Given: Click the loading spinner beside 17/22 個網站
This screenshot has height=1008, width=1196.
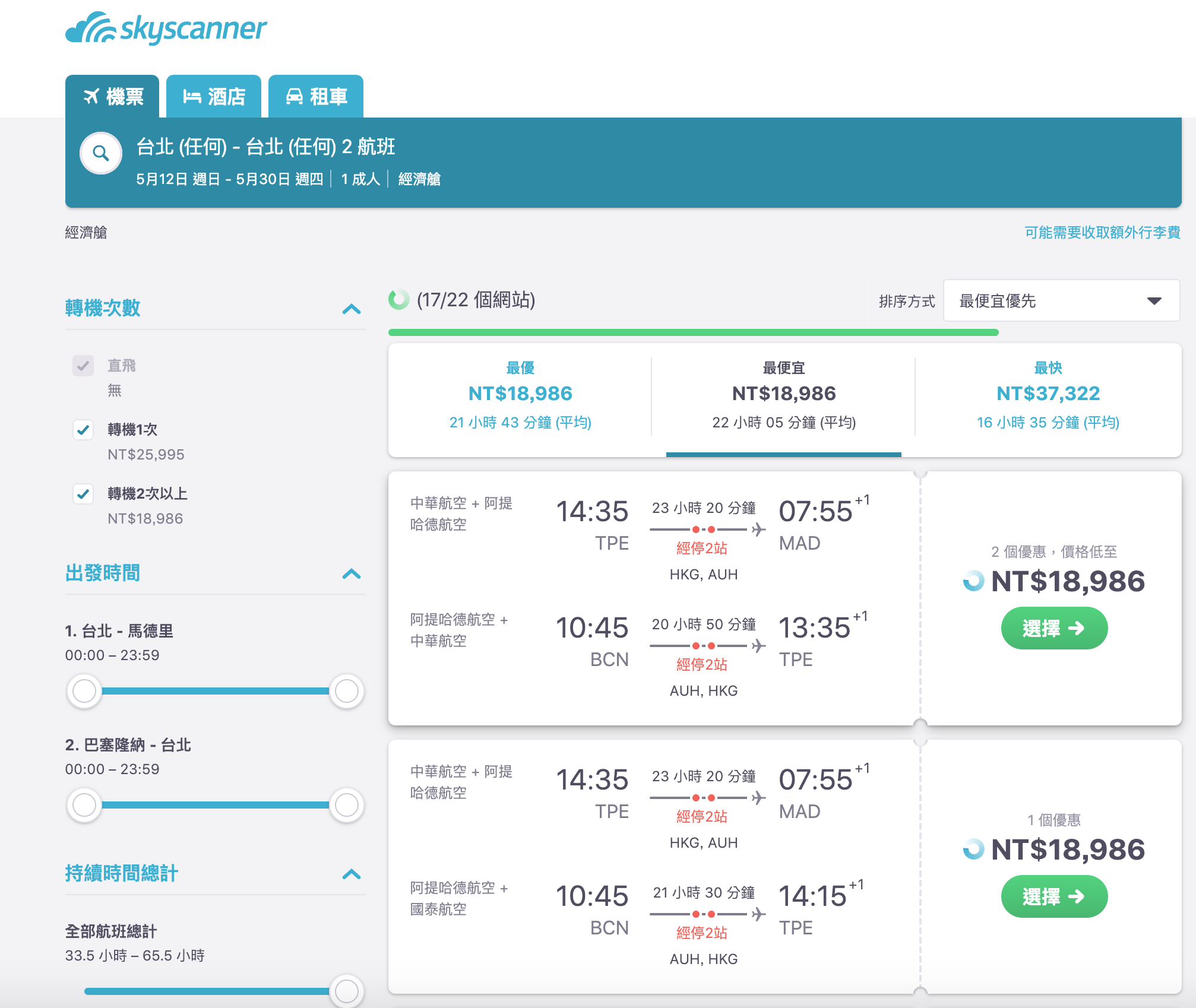Looking at the screenshot, I should 399,300.
